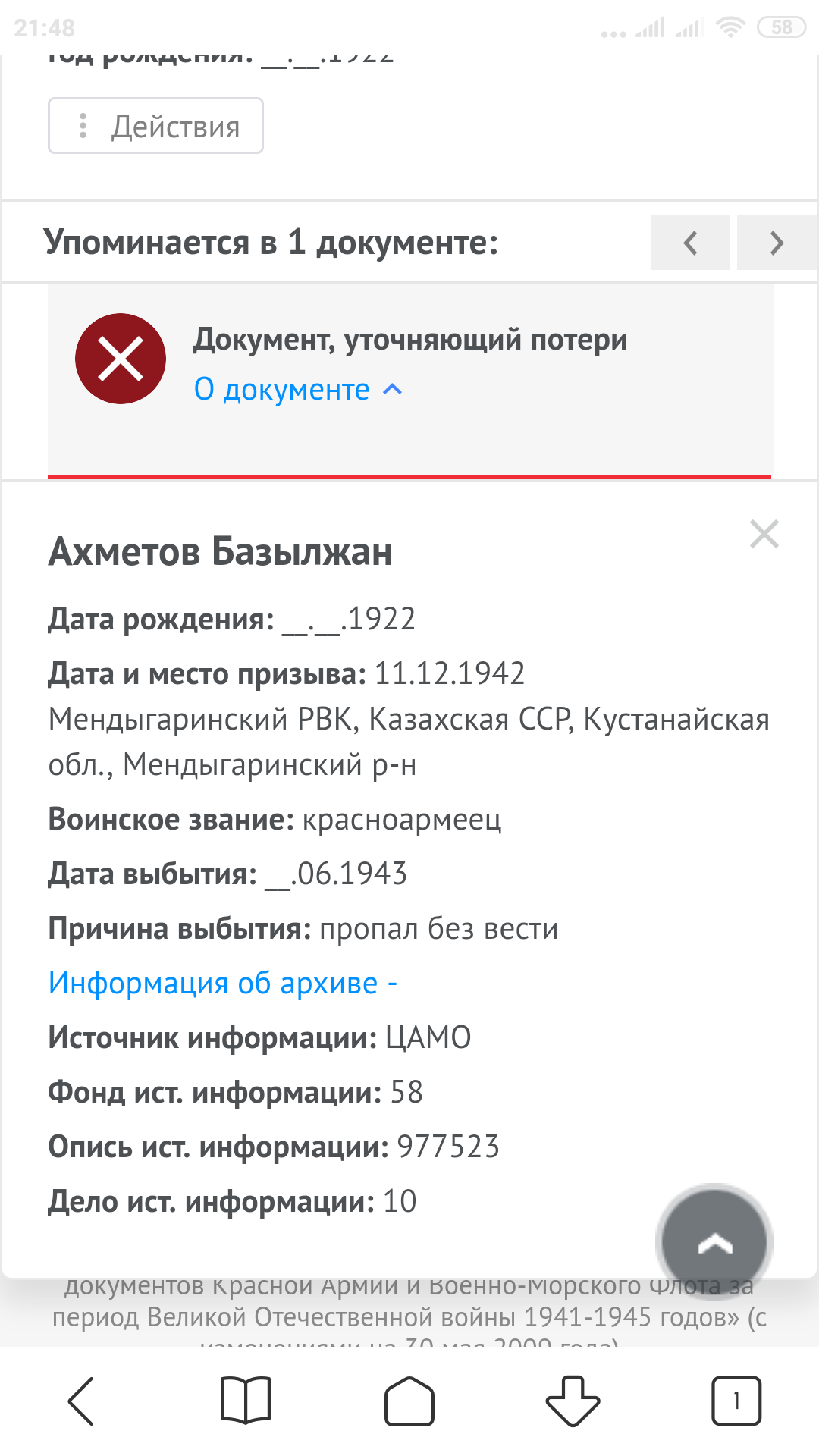Tap the ЦАМО source information value

click(x=428, y=1037)
